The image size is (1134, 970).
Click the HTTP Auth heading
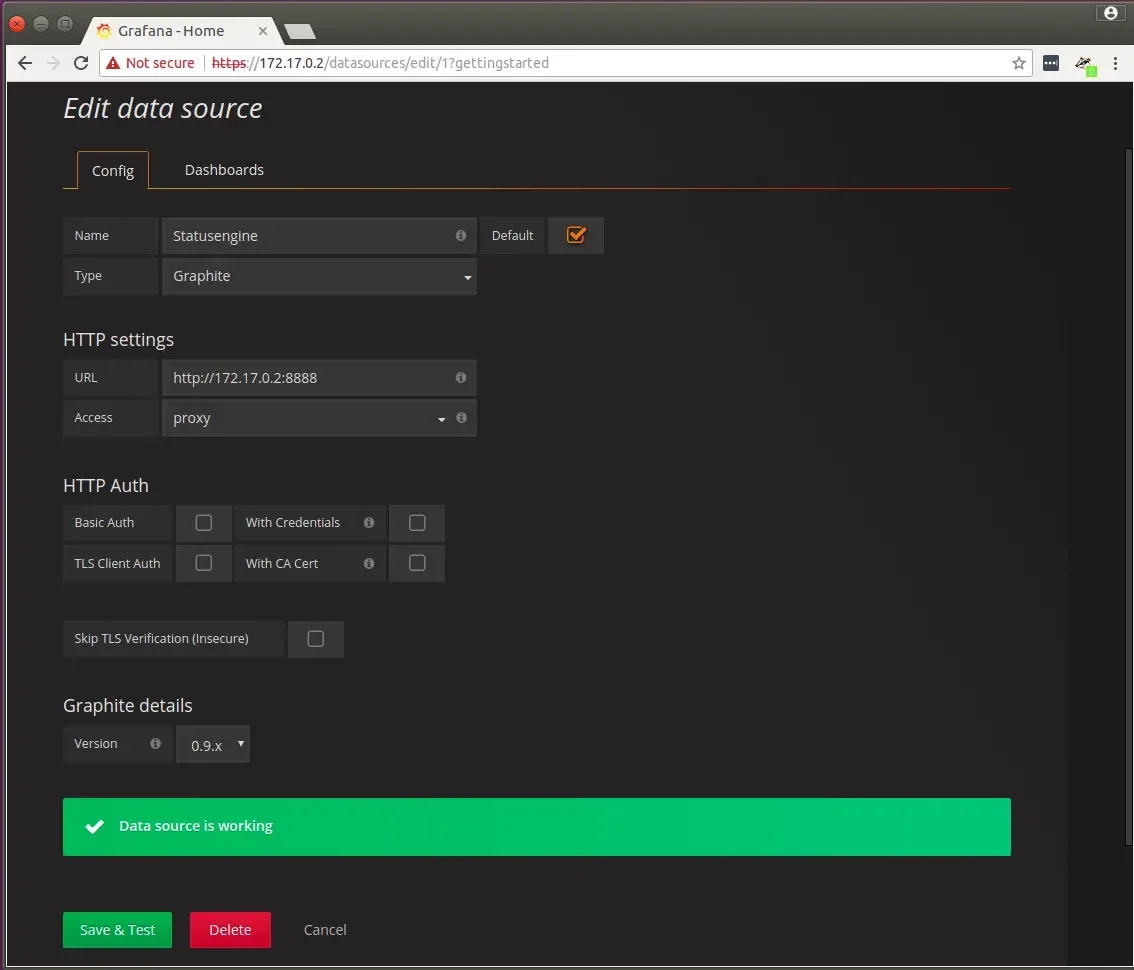coord(106,485)
